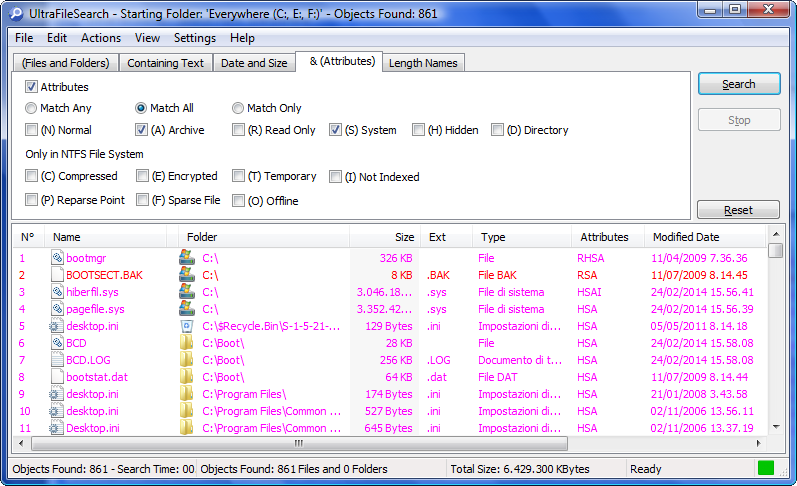Enable the (H) Hidden checkbox
Image resolution: width=797 pixels, height=486 pixels.
click(418, 130)
